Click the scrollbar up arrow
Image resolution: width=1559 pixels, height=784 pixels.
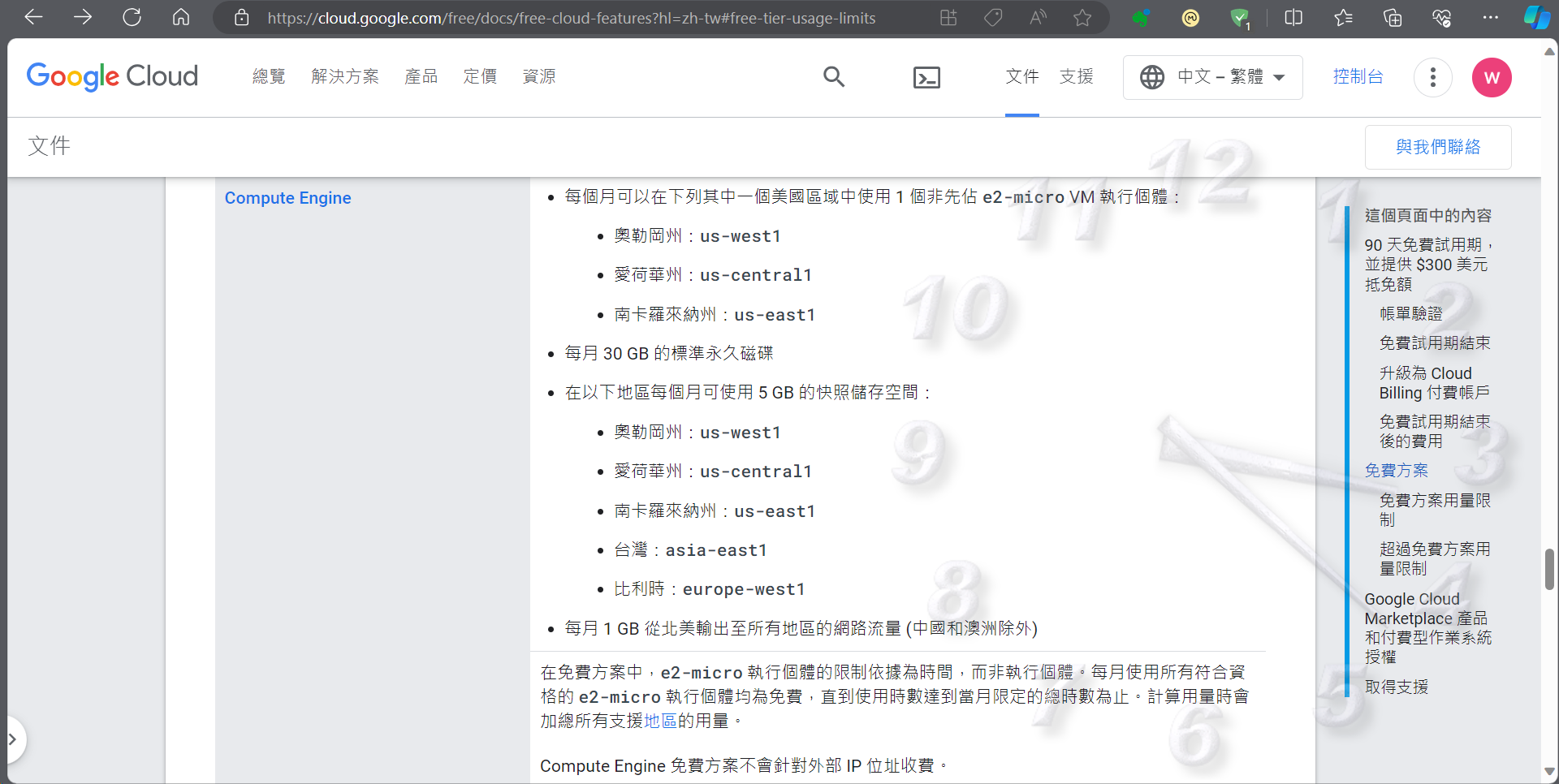pos(1549,52)
